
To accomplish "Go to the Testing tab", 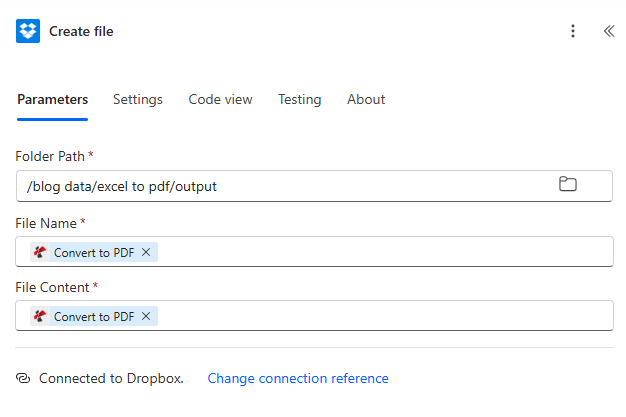I will (299, 100).
